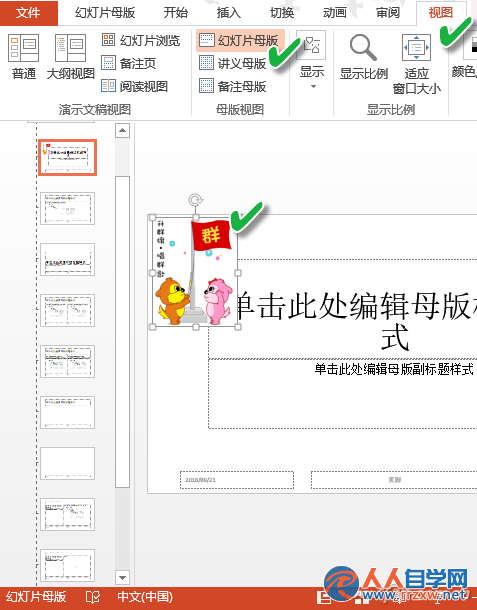Viewport: 477px width, 610px height.
Task: Click the date placeholder 2016/09/21
Action: 237,480
